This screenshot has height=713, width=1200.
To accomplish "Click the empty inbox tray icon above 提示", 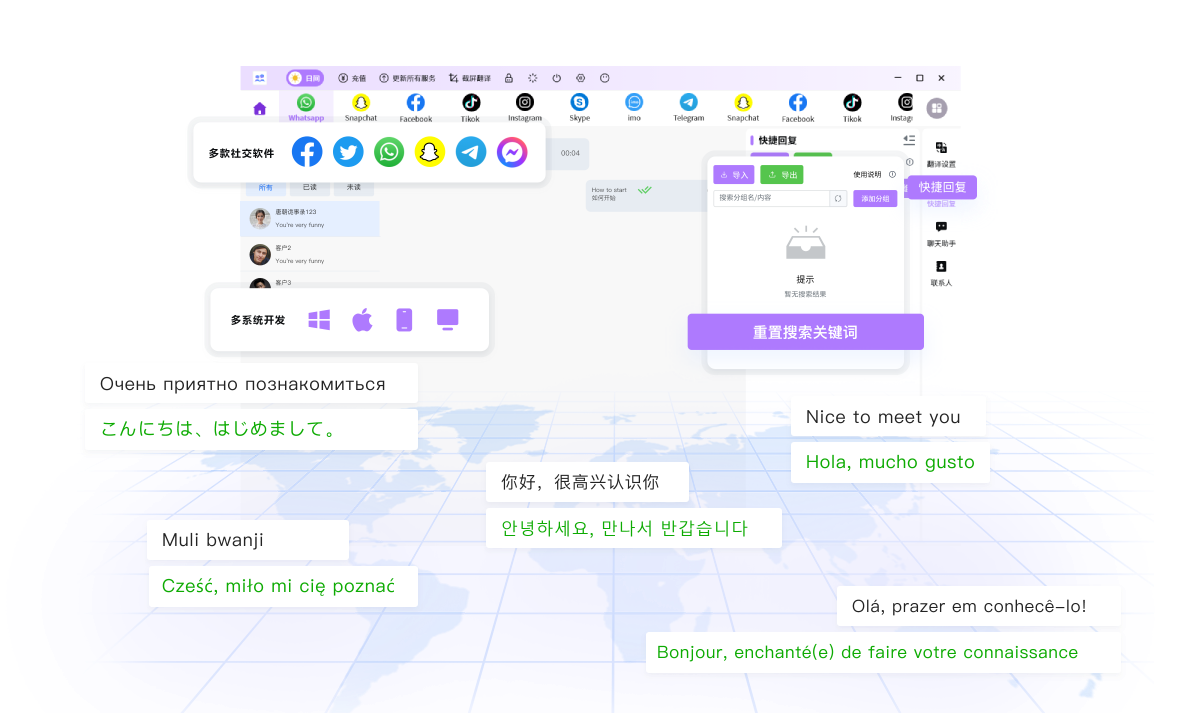I will pyautogui.click(x=805, y=243).
